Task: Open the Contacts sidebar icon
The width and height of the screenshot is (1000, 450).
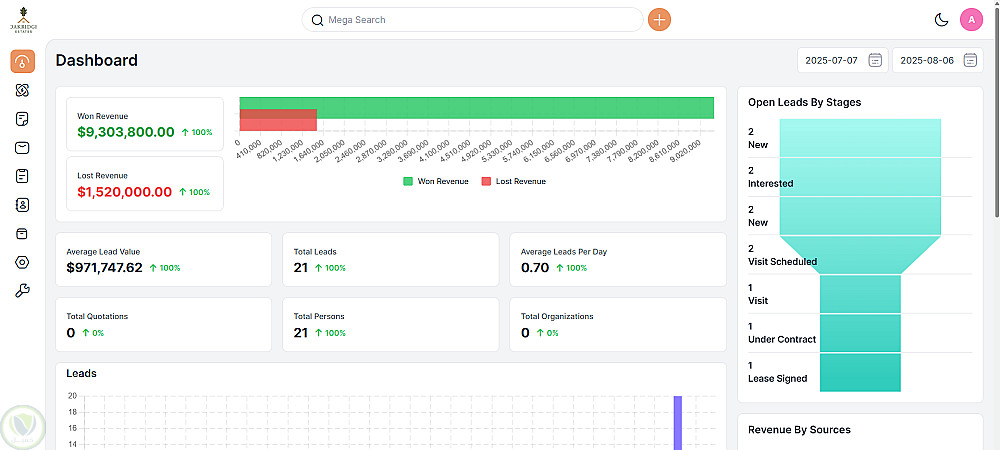Action: pyautogui.click(x=22, y=205)
